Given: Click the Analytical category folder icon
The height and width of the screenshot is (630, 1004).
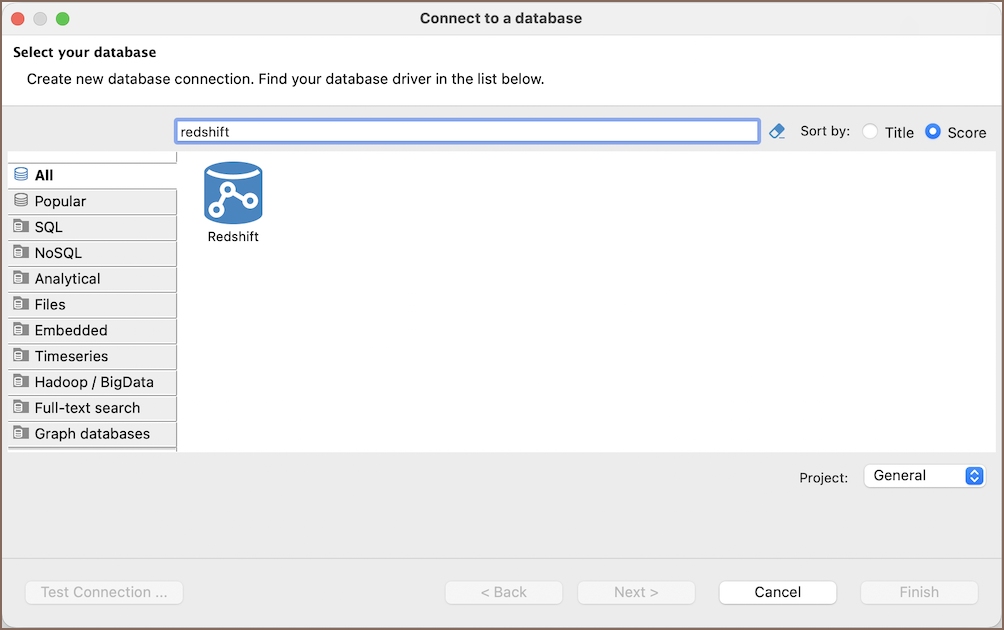Looking at the screenshot, I should (x=21, y=279).
